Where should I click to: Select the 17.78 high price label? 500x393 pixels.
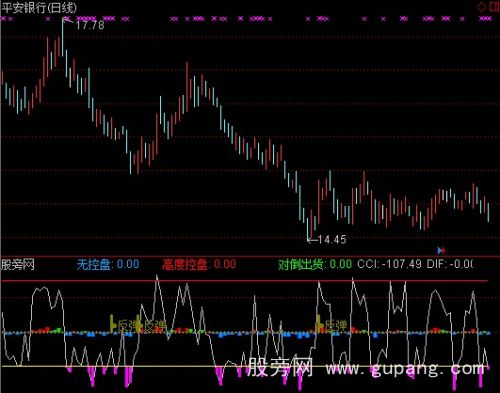tap(90, 25)
